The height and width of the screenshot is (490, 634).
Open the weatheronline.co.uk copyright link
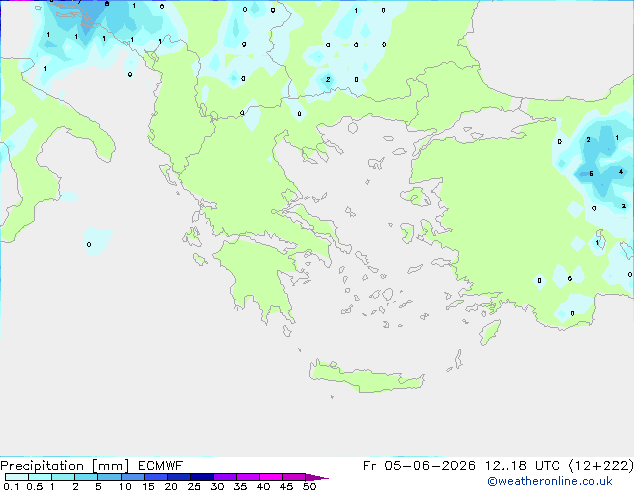pyautogui.click(x=550, y=481)
